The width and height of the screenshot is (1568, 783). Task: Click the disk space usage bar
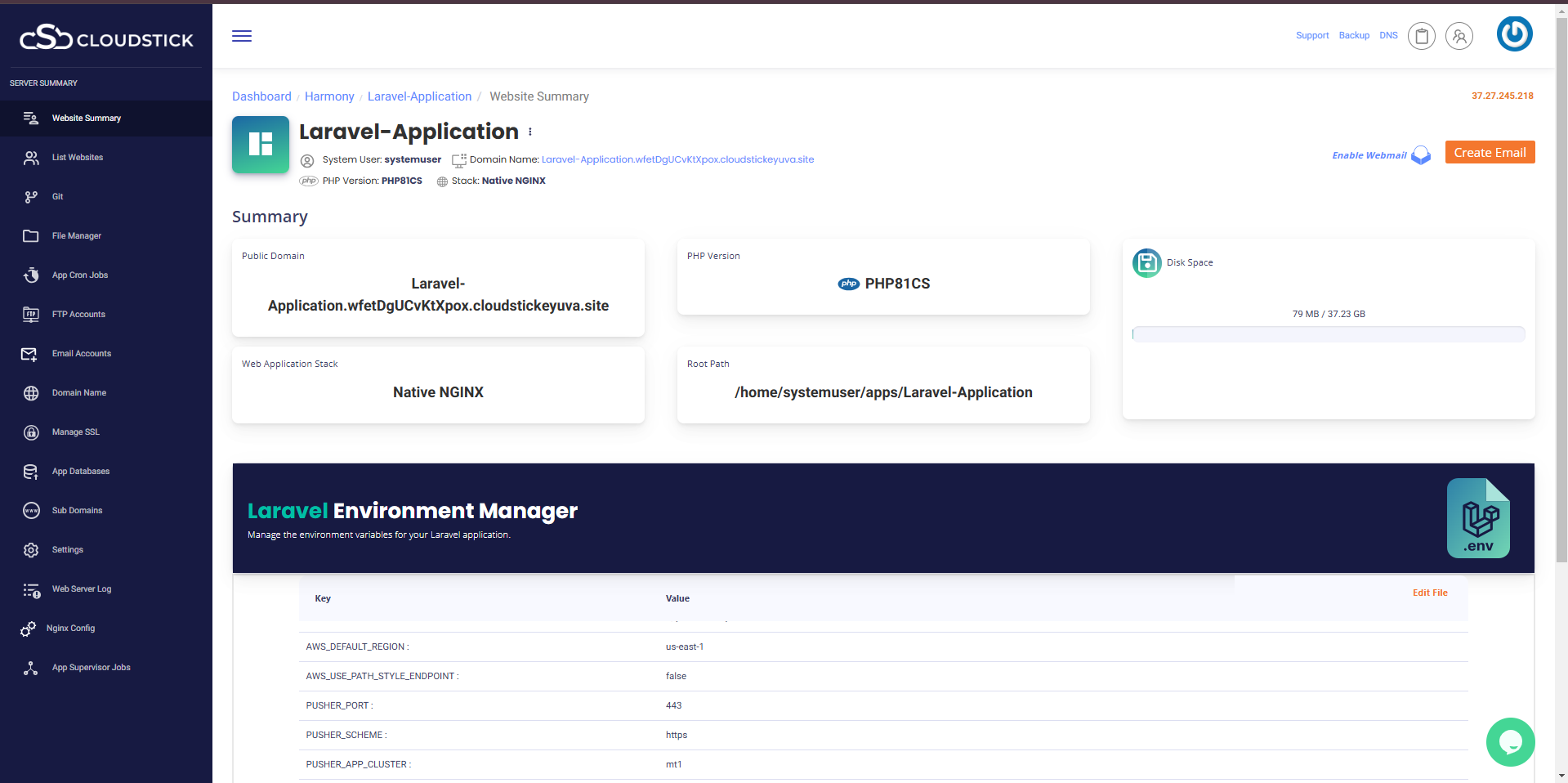click(1328, 333)
